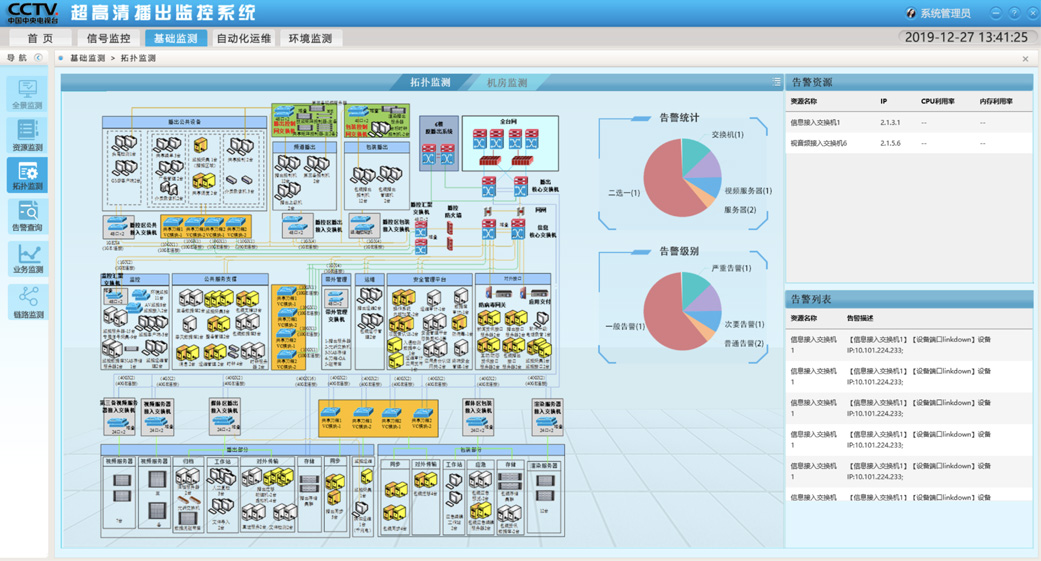Open 告警查询 in the sidebar
The width and height of the screenshot is (1041, 561).
click(27, 216)
